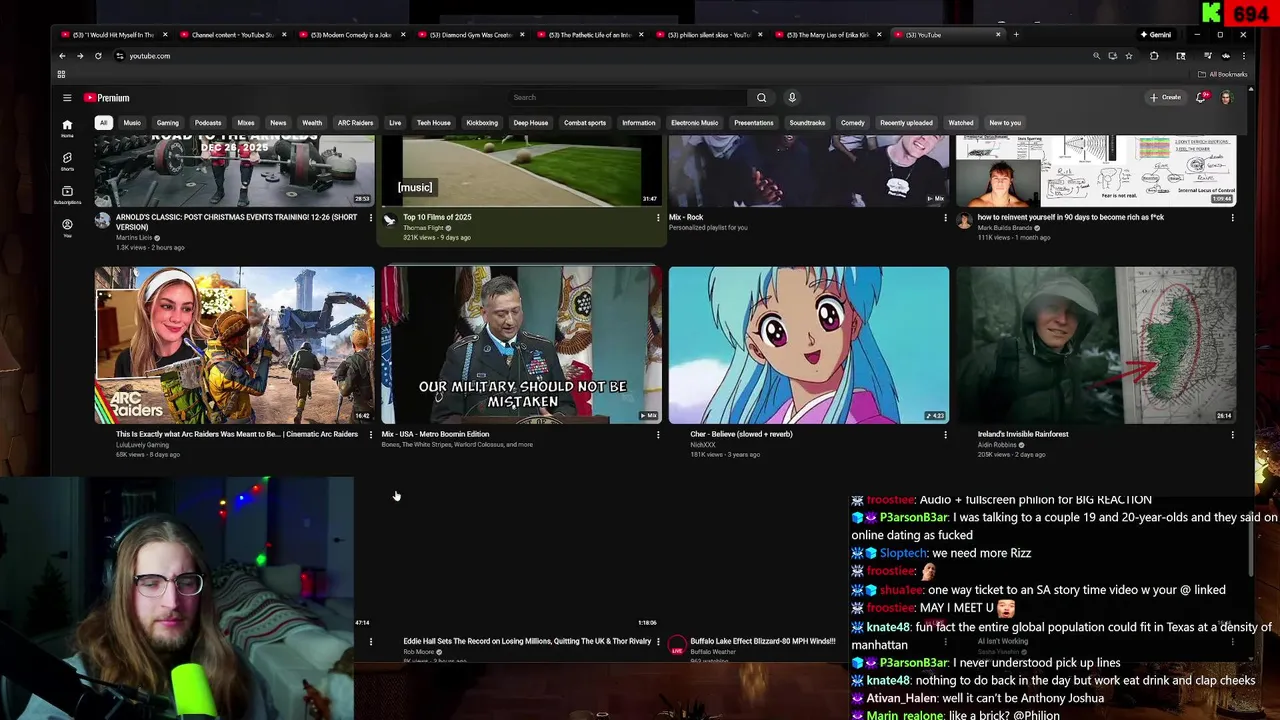Open Subscriptions in sidebar

[x=67, y=195]
